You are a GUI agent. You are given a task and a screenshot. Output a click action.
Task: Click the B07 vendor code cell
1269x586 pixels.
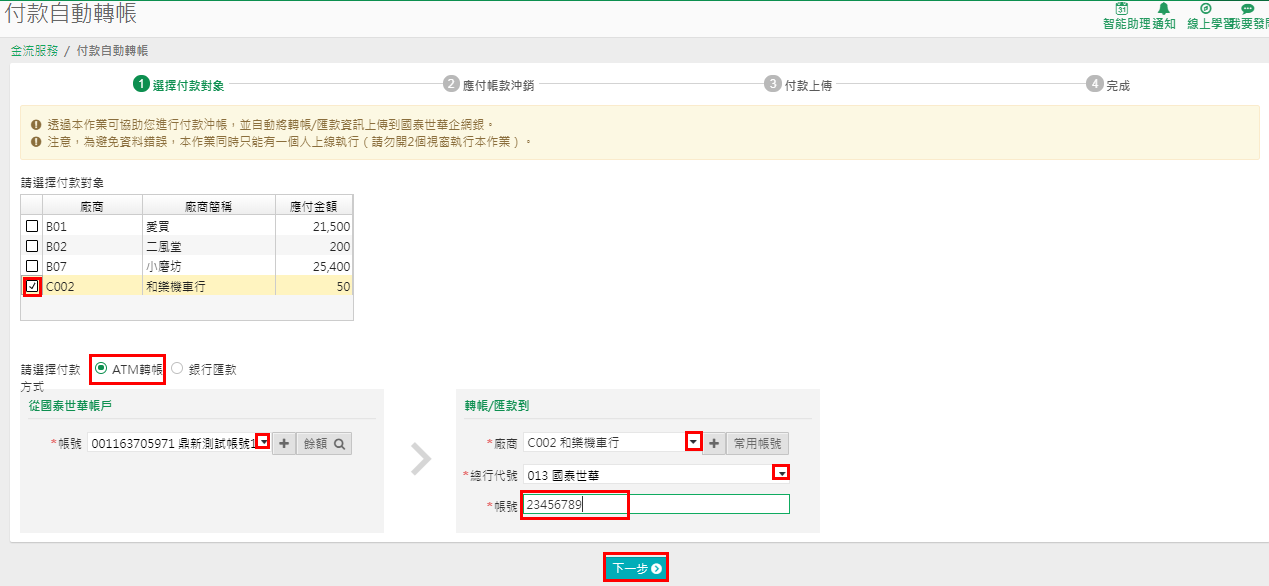[91, 266]
